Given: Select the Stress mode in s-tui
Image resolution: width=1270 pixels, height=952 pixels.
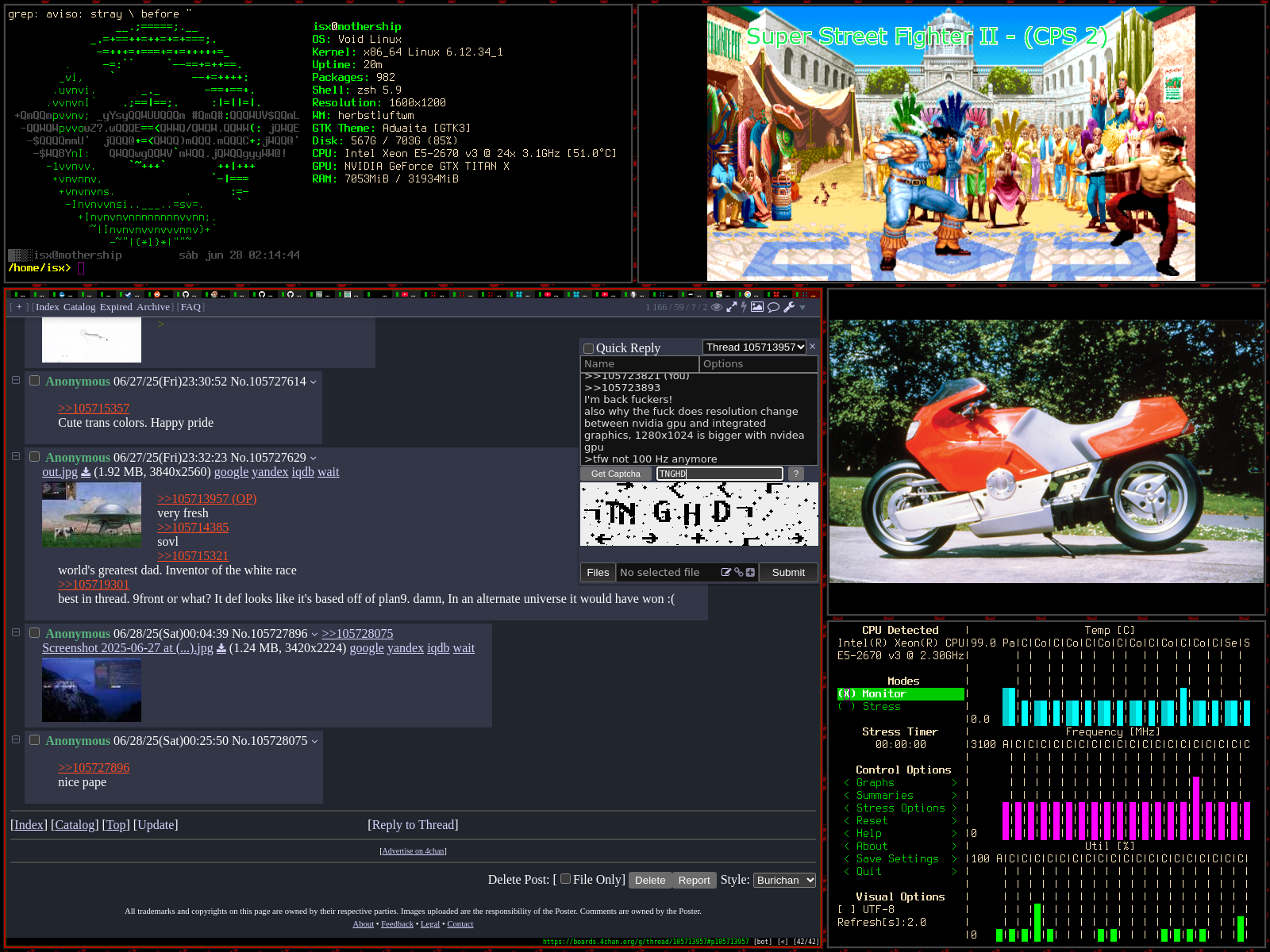Looking at the screenshot, I should tap(901, 707).
